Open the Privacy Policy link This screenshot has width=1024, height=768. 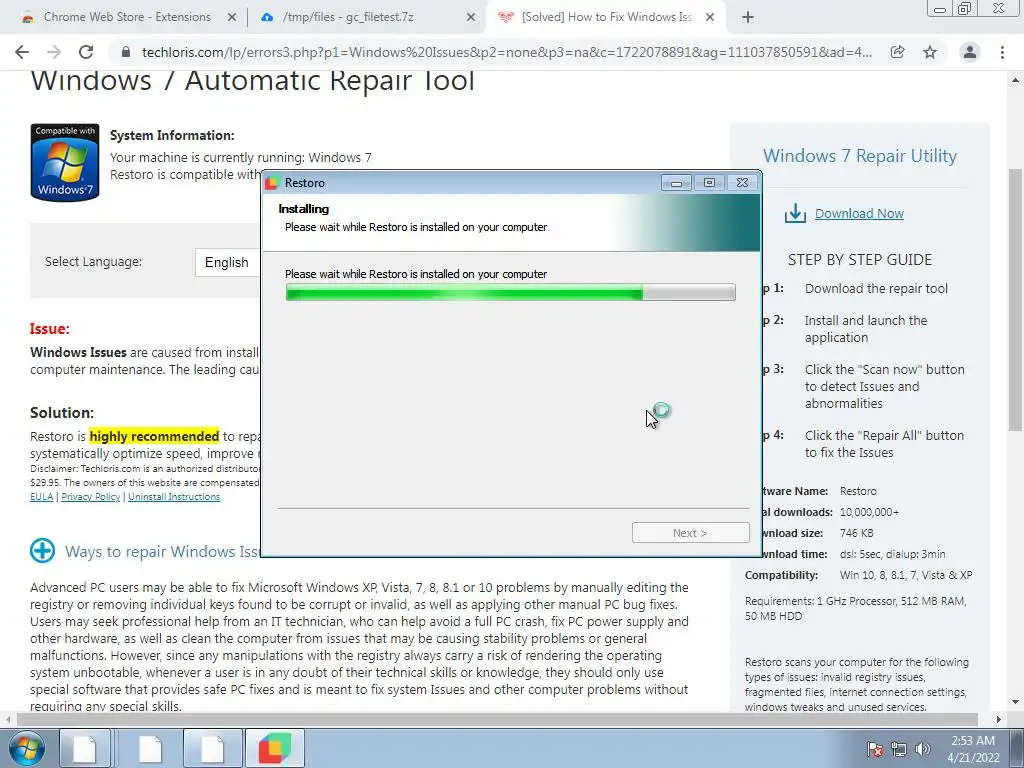(x=90, y=497)
